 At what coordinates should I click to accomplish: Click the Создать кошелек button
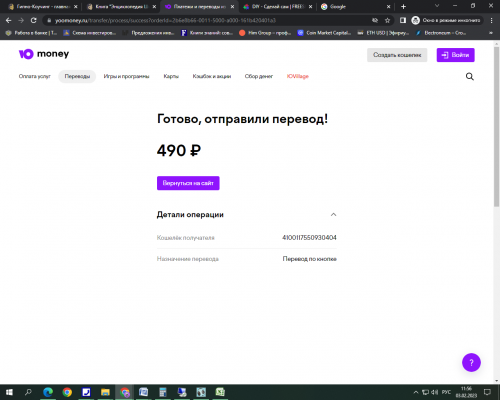(397, 55)
